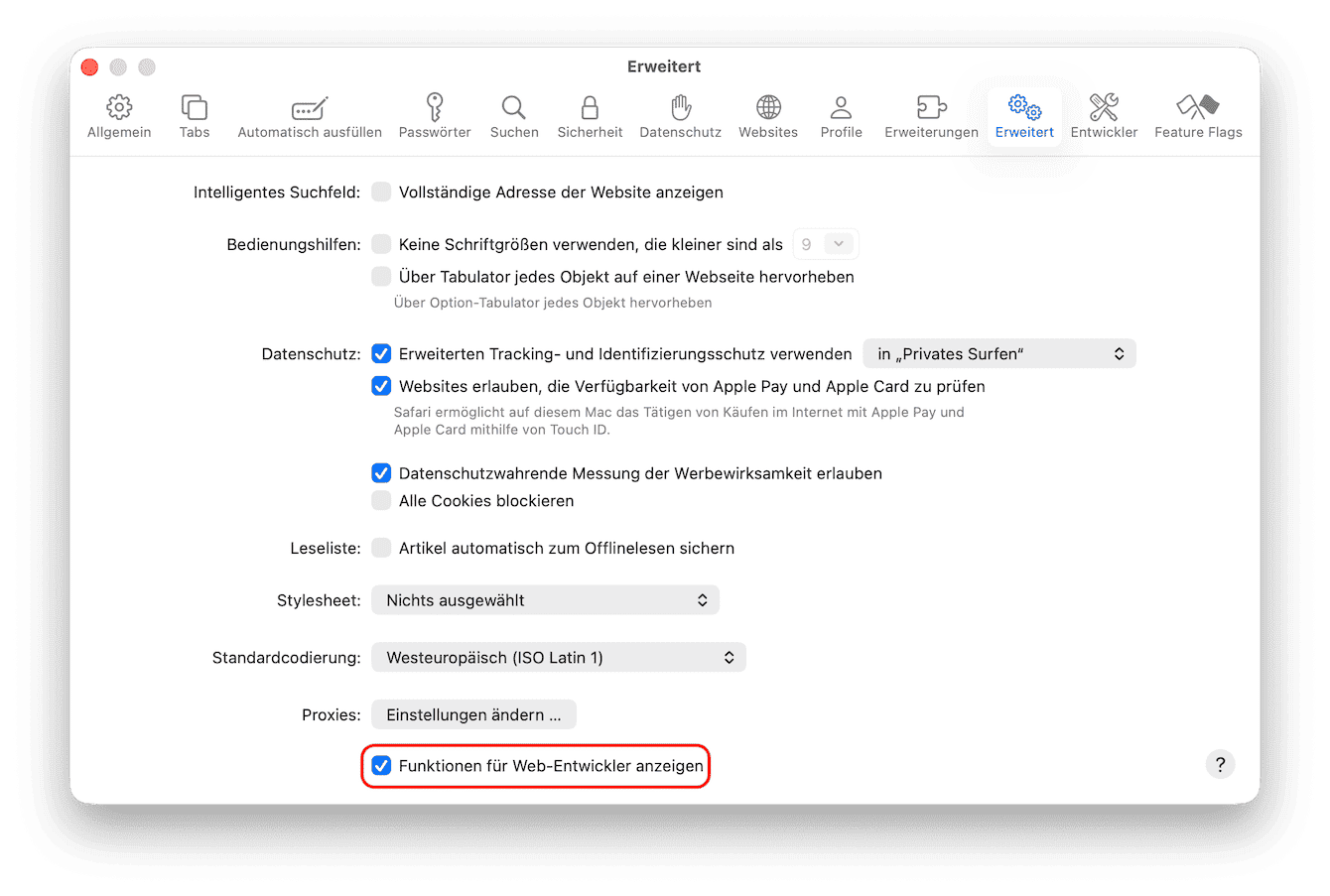Select the Passwörter key icon
Viewport: 1330px width, 896px height.
pyautogui.click(x=435, y=116)
